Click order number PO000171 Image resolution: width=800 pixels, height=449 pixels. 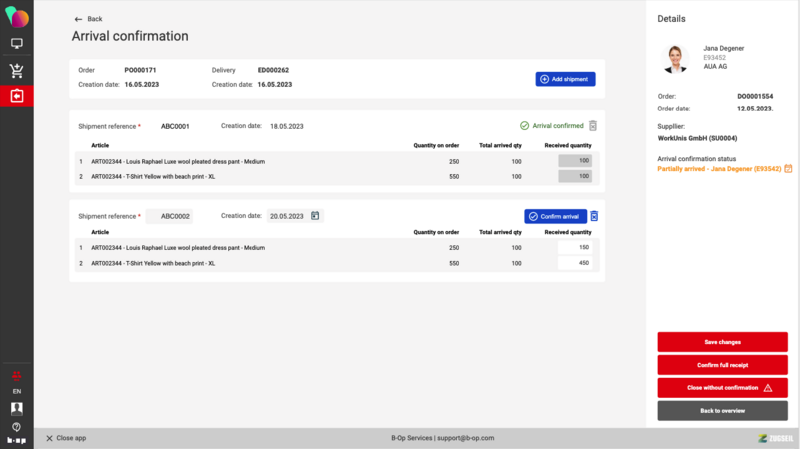(140, 70)
